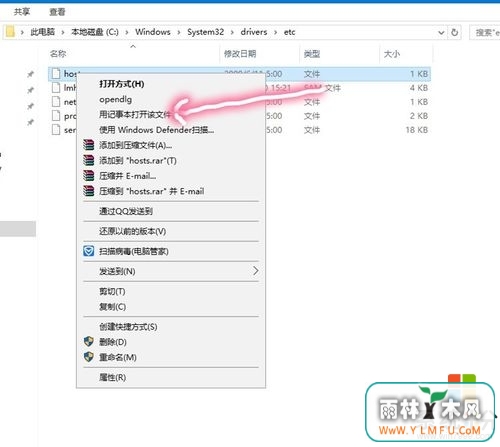Click the folder icon in address bar
500x447 pixels.
[10, 32]
